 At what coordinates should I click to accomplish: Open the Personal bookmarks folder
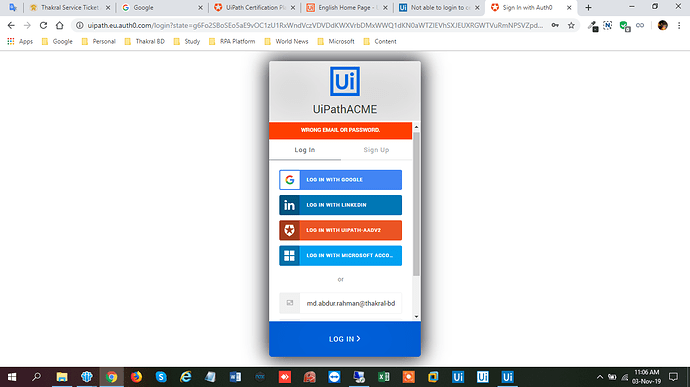coord(99,41)
